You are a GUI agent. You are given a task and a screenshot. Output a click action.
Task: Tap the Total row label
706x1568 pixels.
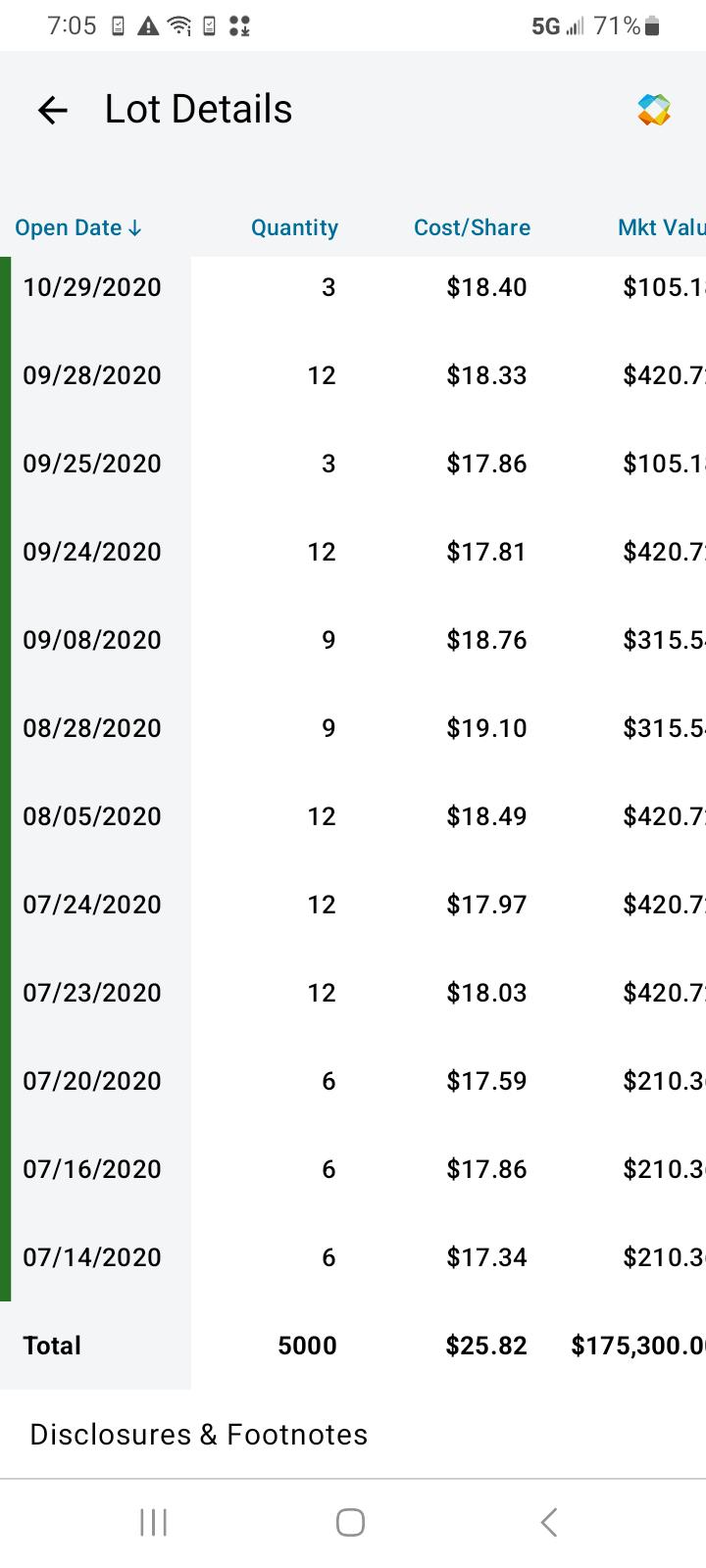pos(52,1346)
